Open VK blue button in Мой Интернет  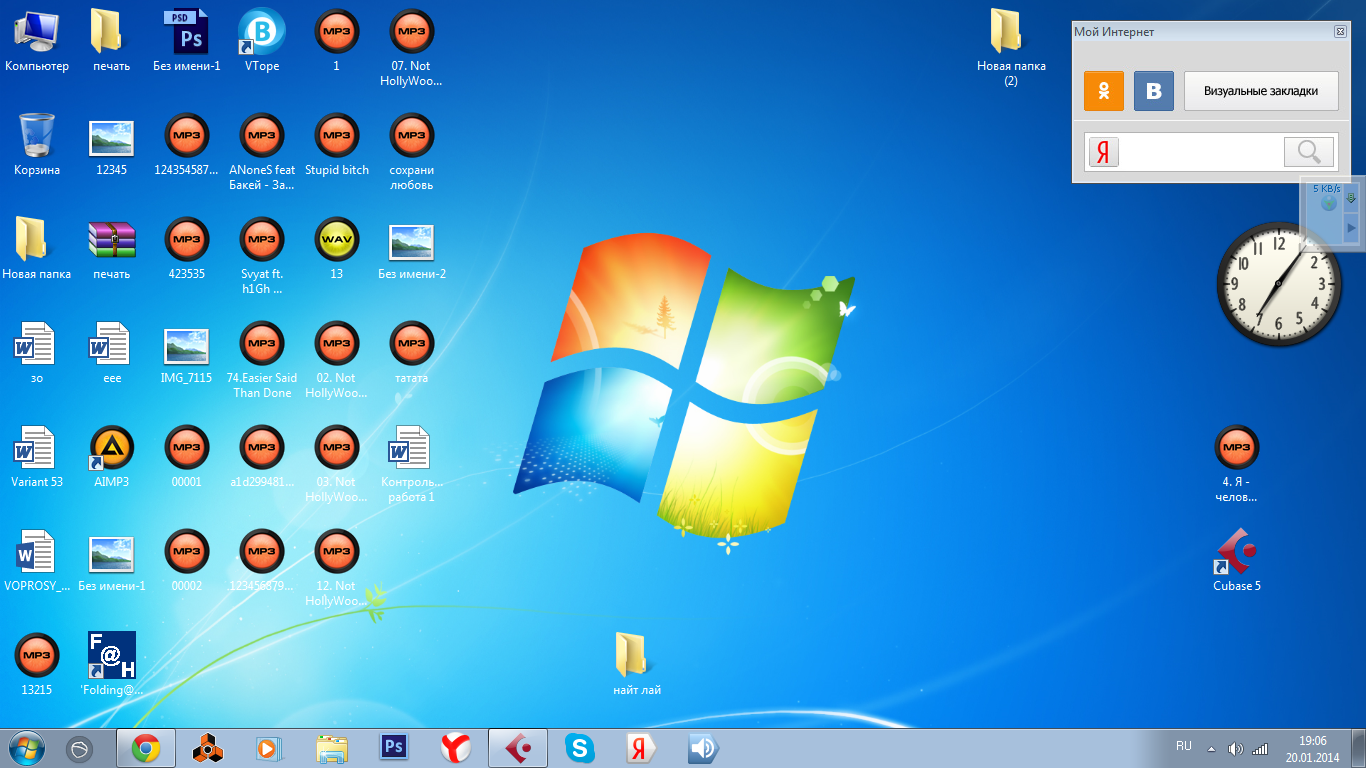pos(1154,91)
